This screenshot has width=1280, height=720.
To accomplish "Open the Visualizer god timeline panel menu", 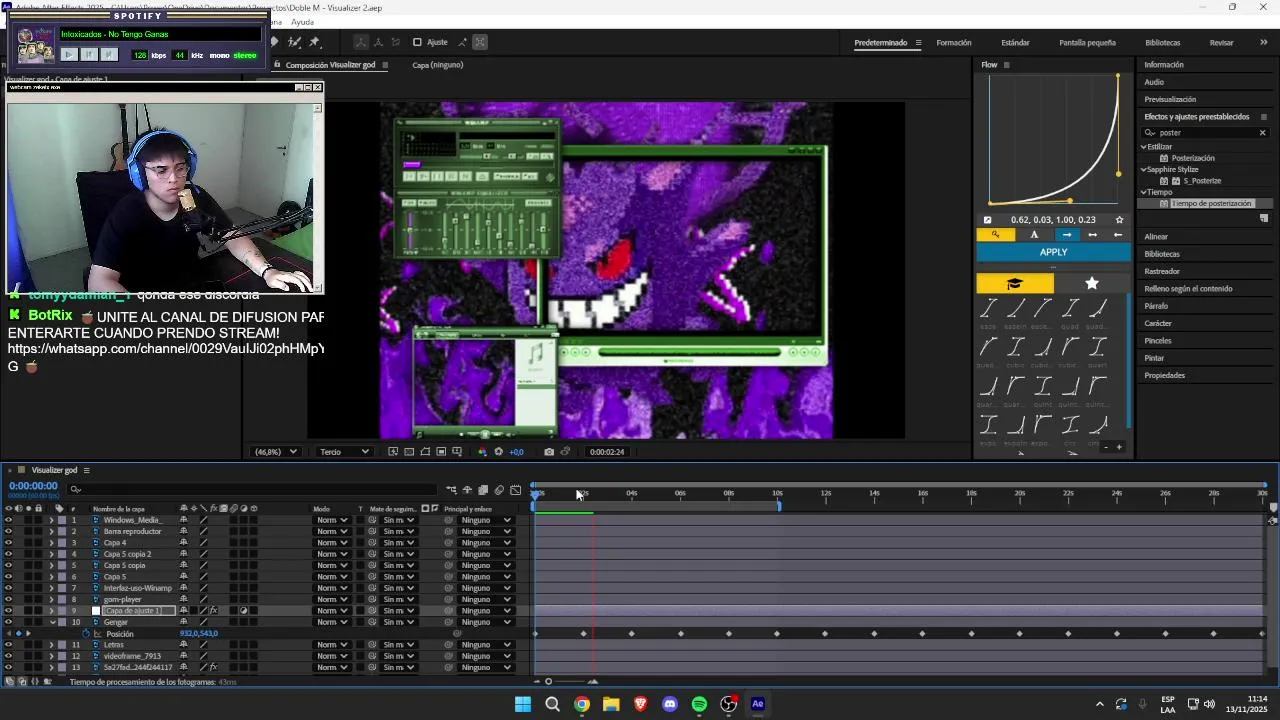I will [86, 470].
